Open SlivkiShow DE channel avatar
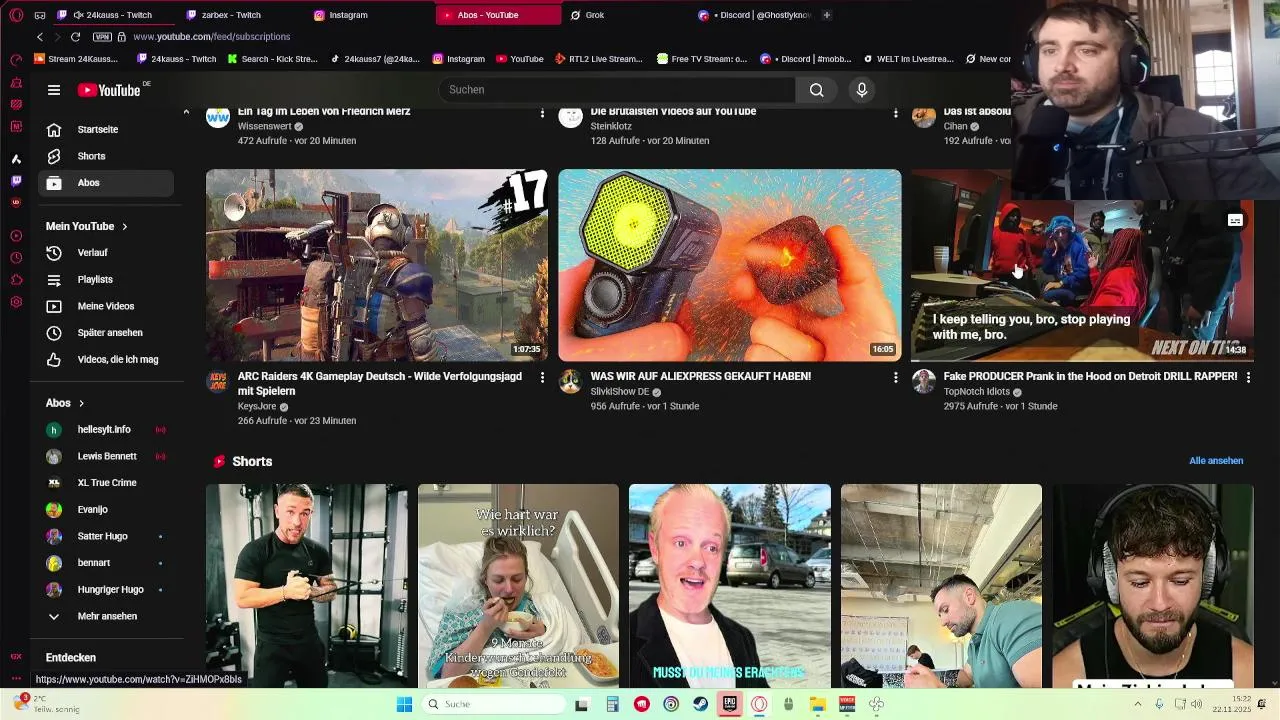 [570, 381]
